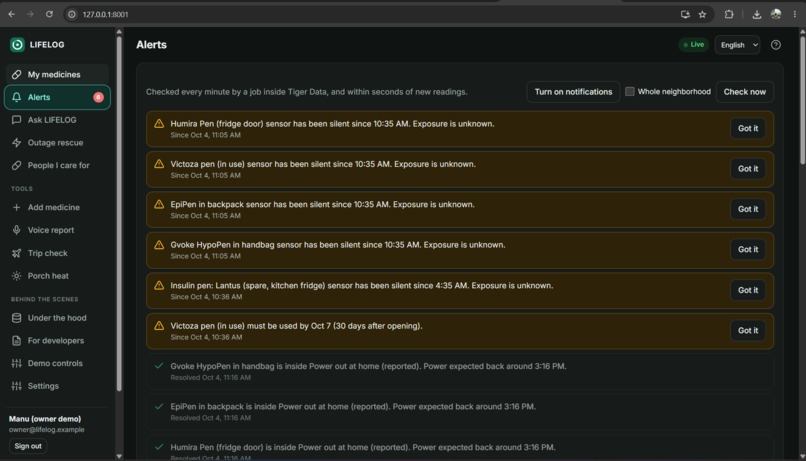Screen dimensions: 806x461
Task: Click 'Since Oct 4, 10:36 AM' under Lantus alert
Action: pos(206,297)
